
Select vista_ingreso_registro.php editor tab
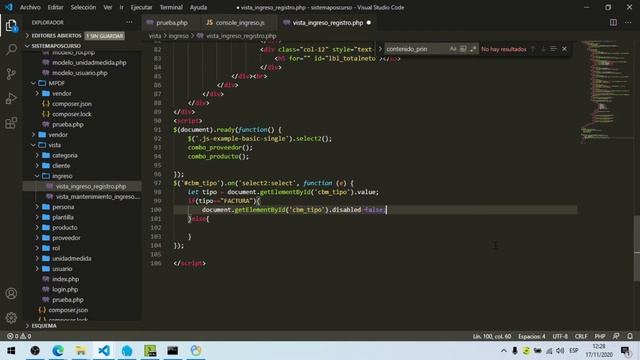click(x=327, y=23)
